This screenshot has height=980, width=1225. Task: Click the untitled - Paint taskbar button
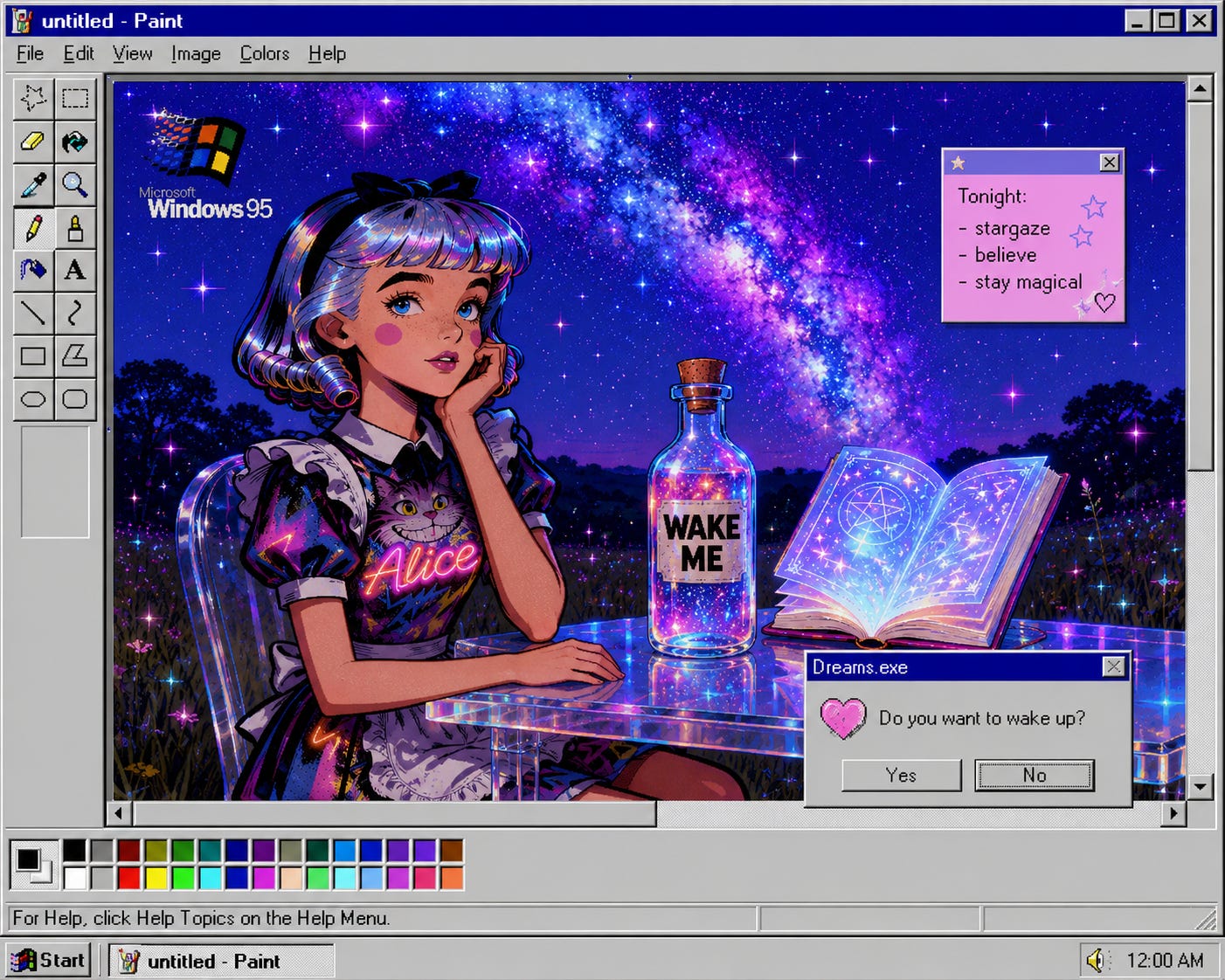pyautogui.click(x=222, y=961)
